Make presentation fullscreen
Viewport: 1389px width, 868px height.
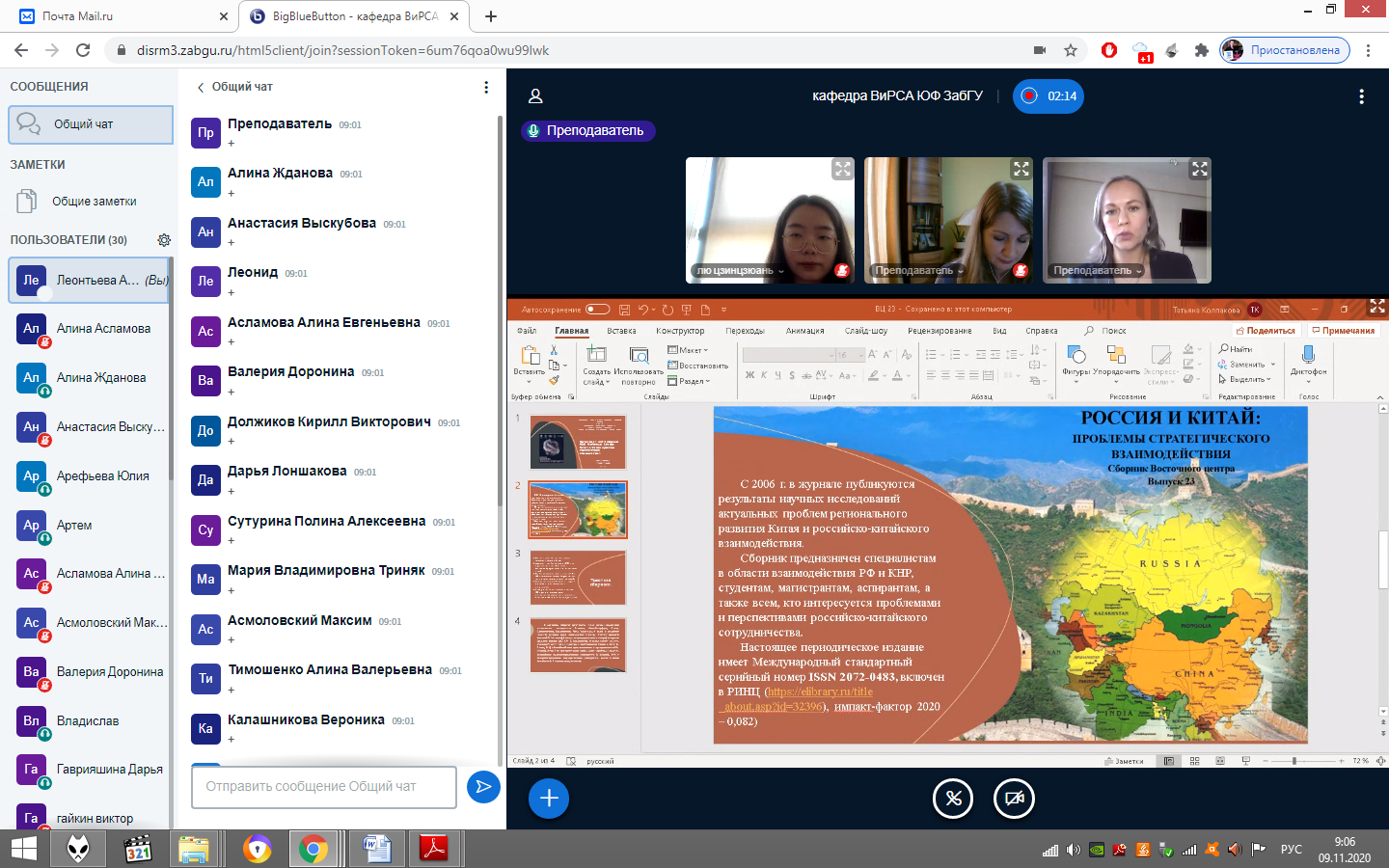(1376, 307)
